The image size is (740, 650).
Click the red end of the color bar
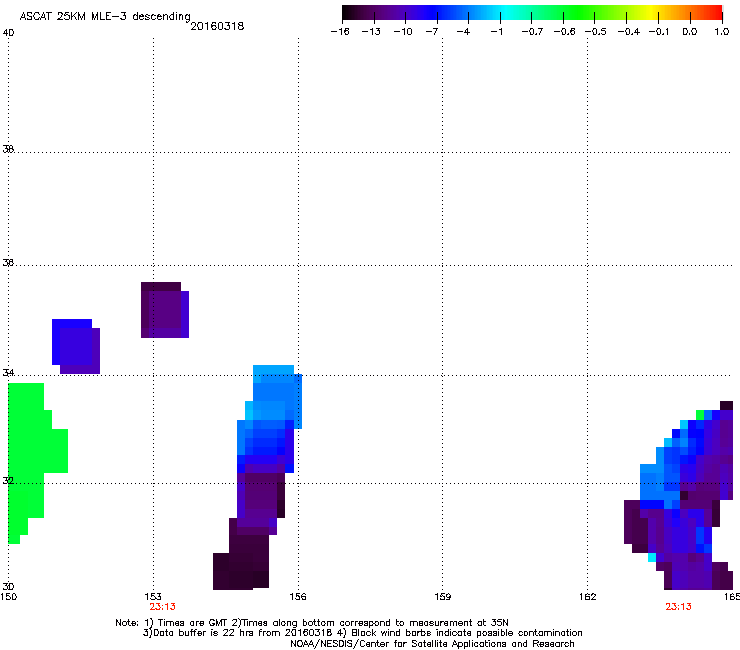715,13
